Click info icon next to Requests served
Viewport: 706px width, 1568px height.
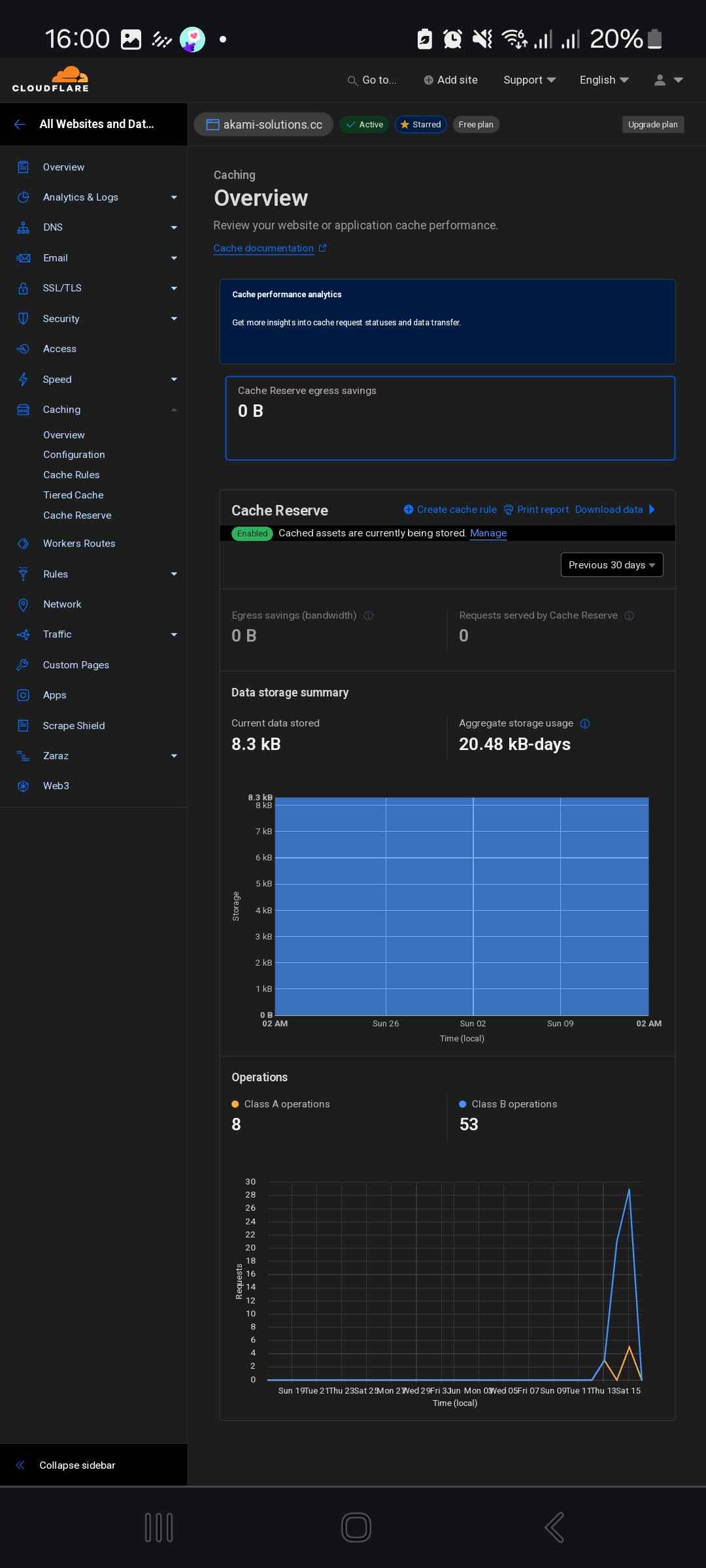point(630,615)
